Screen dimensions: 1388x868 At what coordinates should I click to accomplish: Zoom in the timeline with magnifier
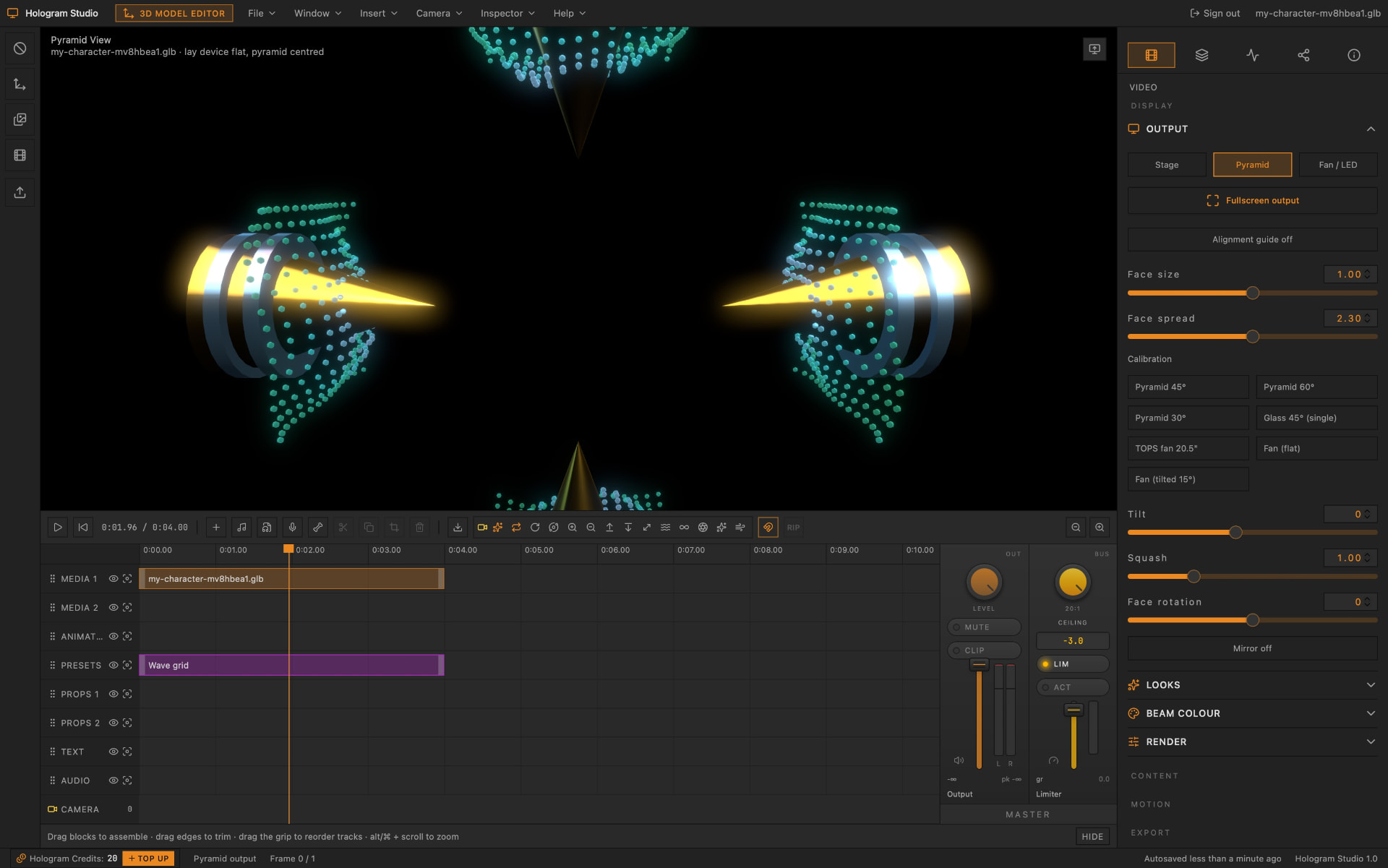click(x=1100, y=528)
